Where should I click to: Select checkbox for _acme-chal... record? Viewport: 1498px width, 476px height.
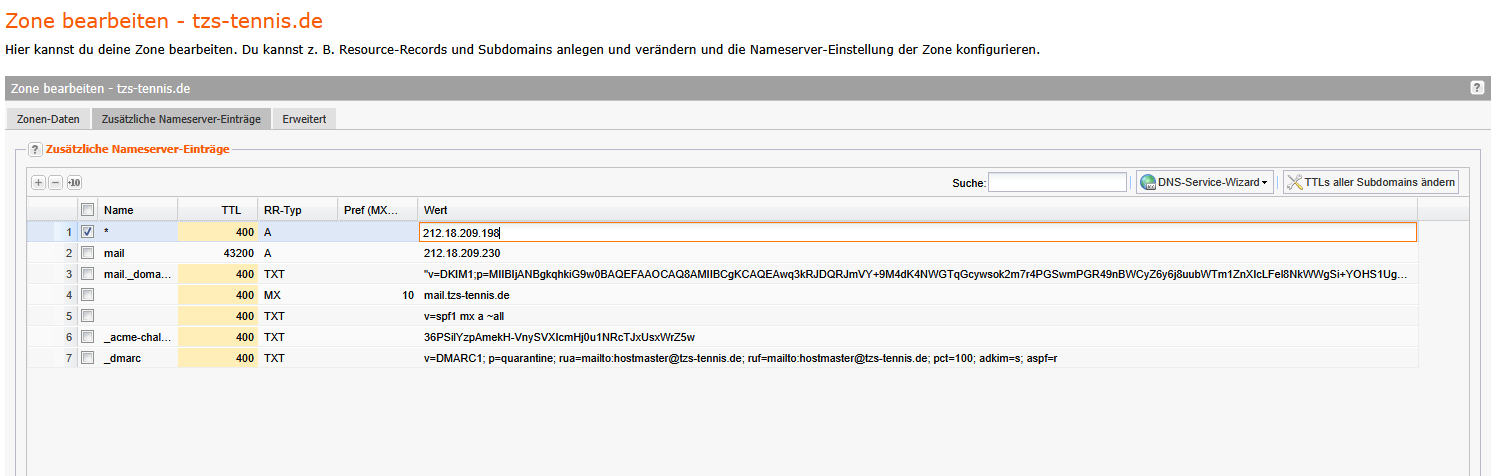click(87, 337)
